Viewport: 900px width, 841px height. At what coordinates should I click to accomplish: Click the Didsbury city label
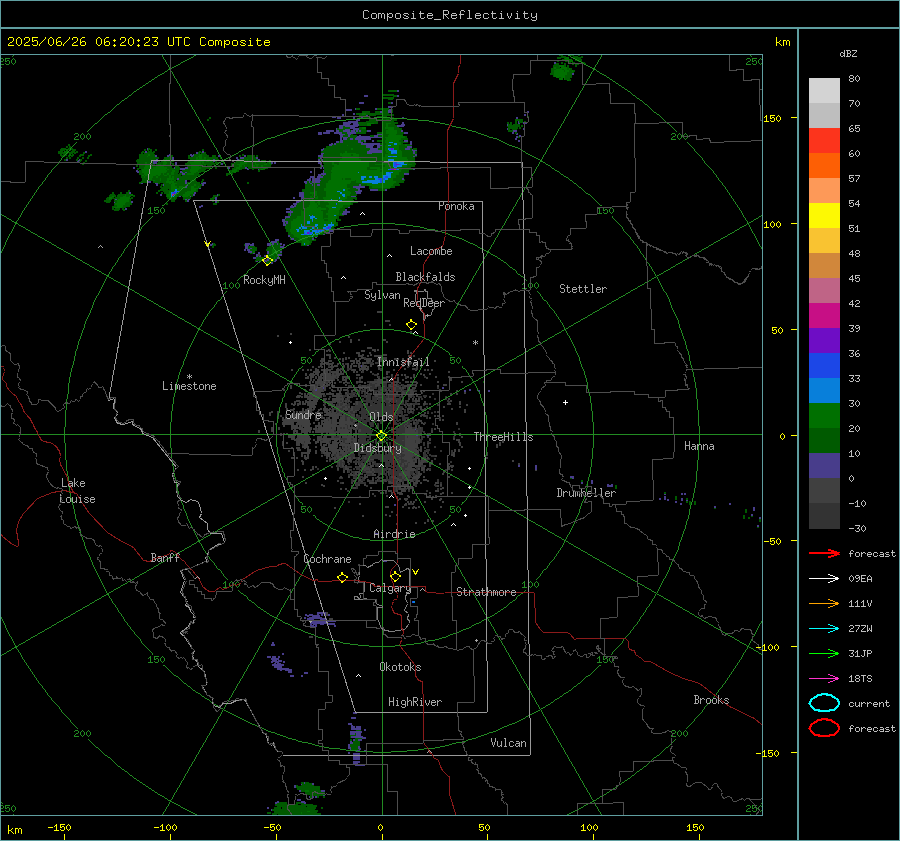click(377, 448)
